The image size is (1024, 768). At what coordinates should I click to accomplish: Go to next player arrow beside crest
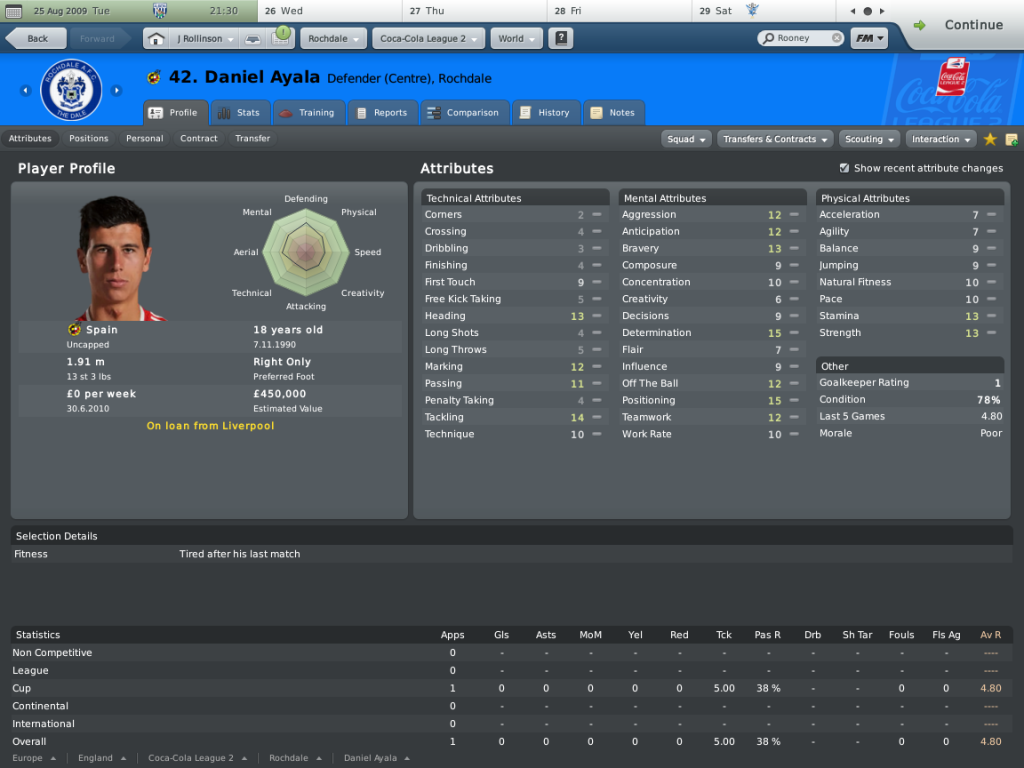click(x=116, y=91)
